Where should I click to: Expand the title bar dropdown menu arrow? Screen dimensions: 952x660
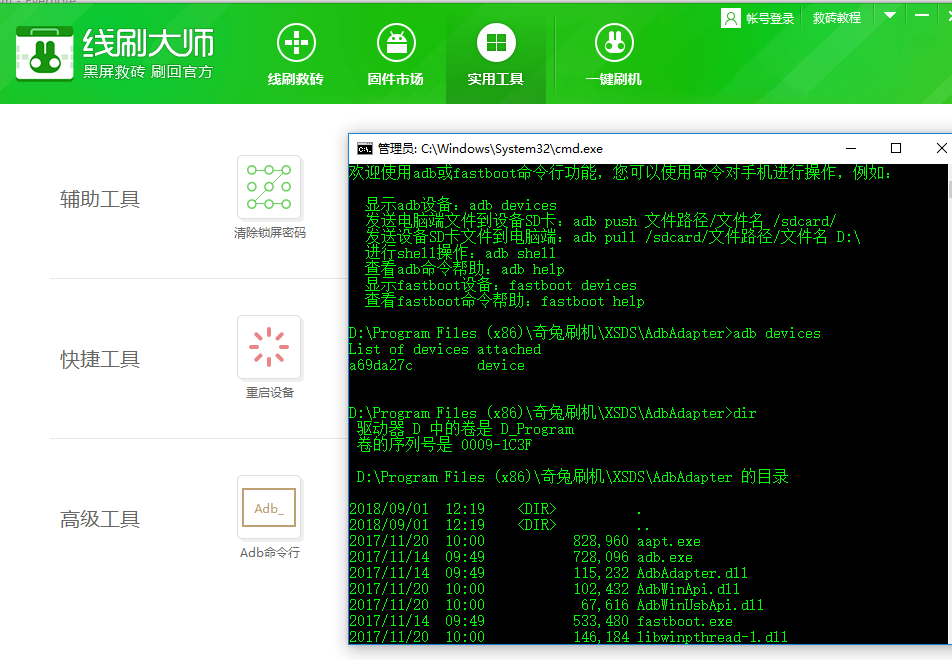889,15
